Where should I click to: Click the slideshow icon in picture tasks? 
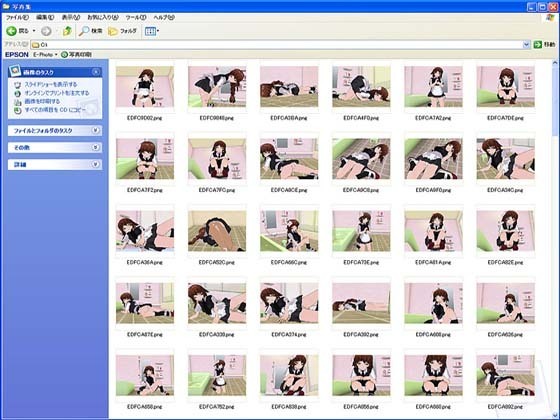[x=18, y=85]
